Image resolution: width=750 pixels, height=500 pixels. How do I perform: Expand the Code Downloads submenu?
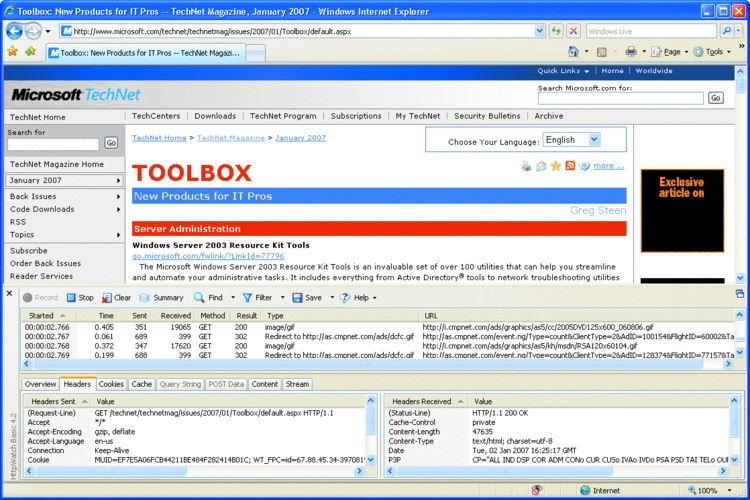[x=118, y=210]
